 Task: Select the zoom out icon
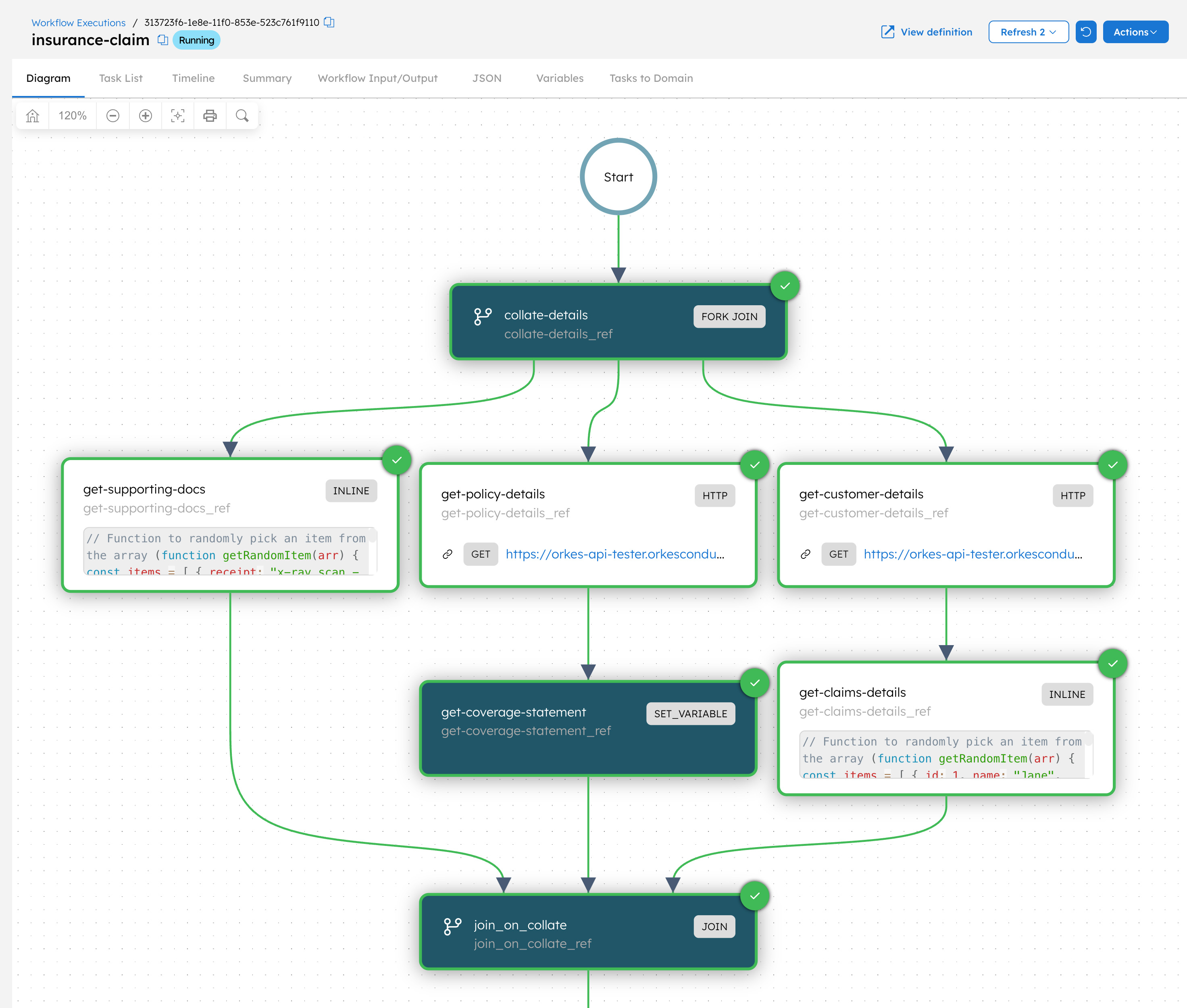112,115
